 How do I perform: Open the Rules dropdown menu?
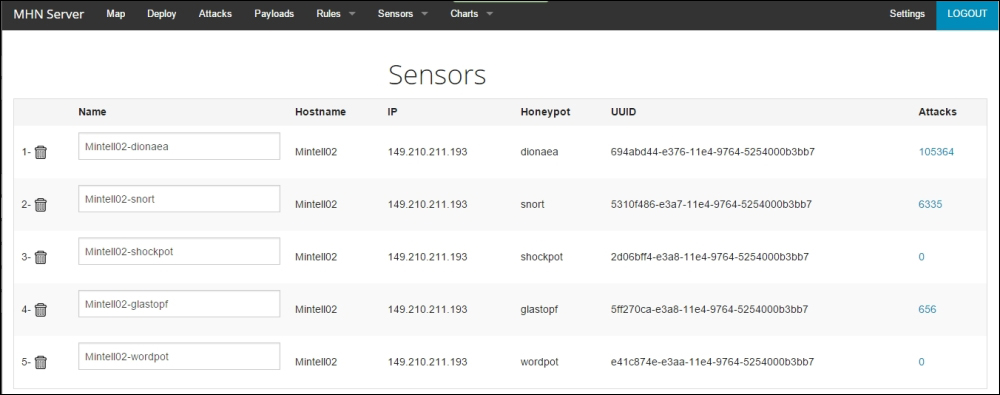335,14
